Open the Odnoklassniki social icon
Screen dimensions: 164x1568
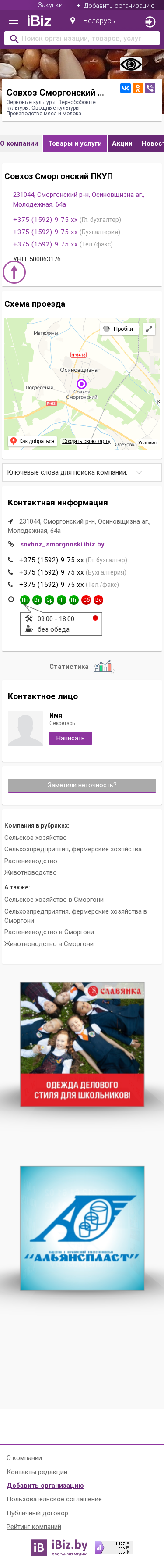(x=138, y=88)
